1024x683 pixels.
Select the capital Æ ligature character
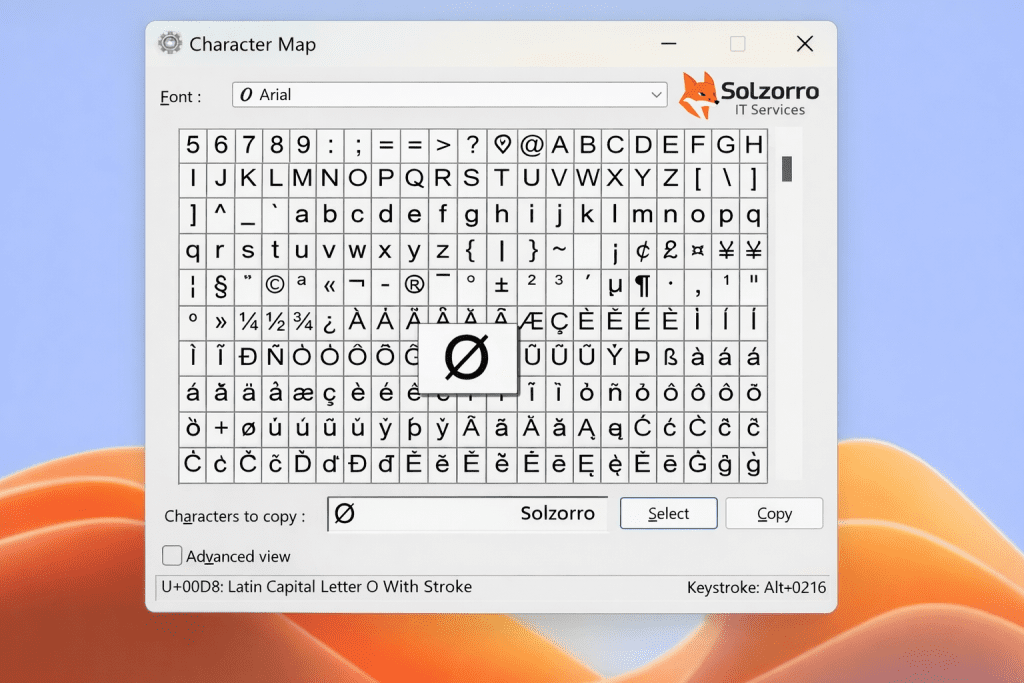click(531, 322)
